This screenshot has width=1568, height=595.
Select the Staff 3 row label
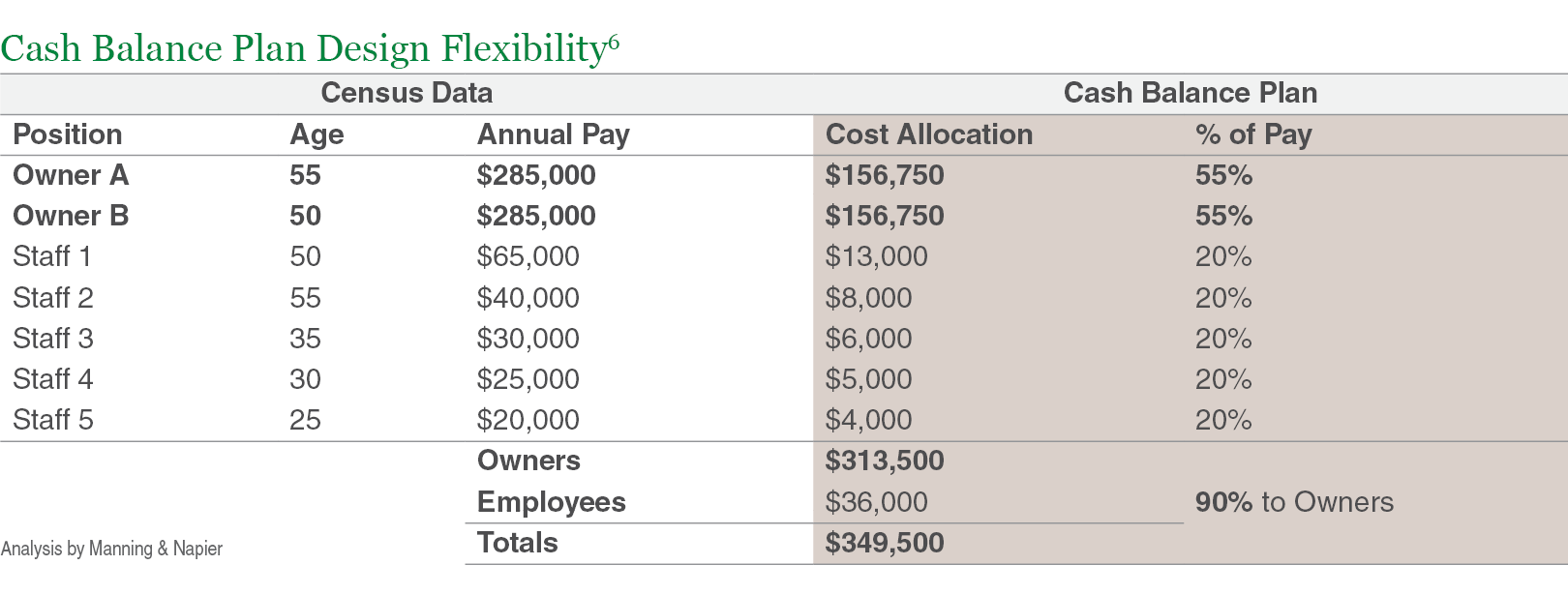[53, 339]
